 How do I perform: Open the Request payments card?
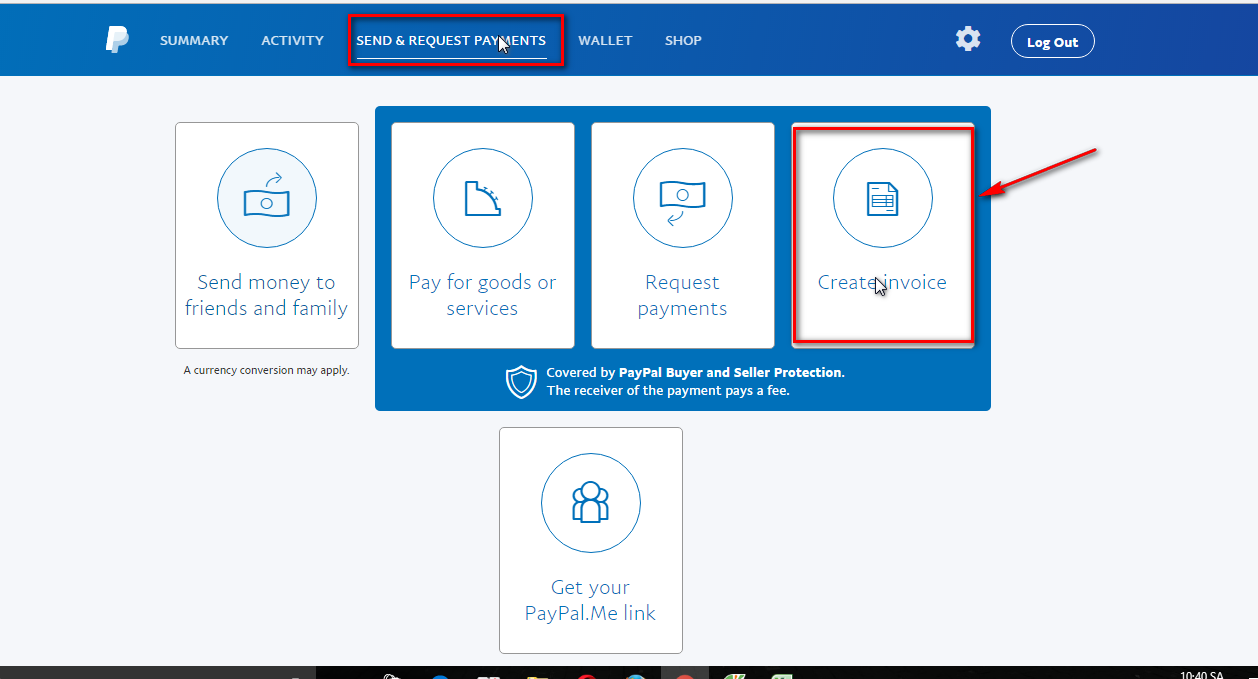click(683, 235)
